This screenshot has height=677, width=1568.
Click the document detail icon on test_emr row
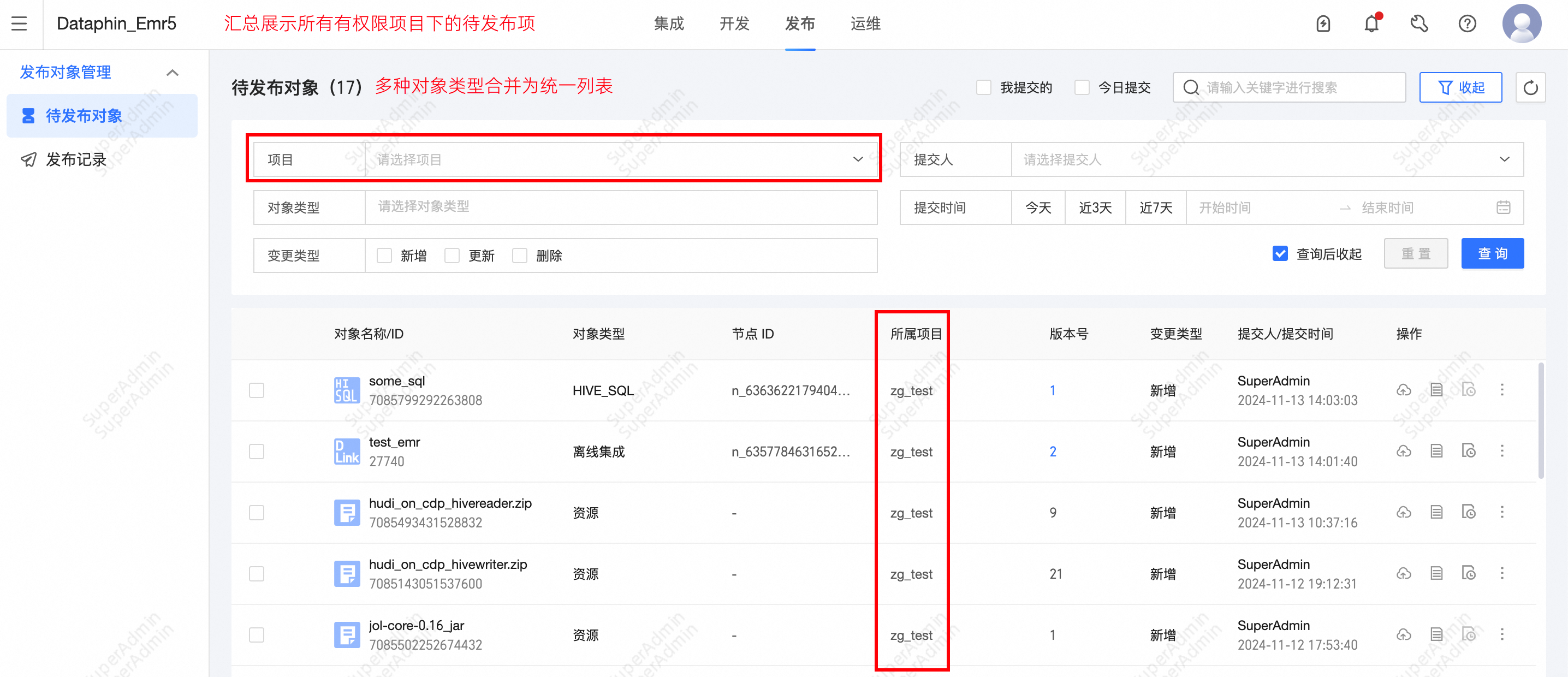tap(1436, 451)
